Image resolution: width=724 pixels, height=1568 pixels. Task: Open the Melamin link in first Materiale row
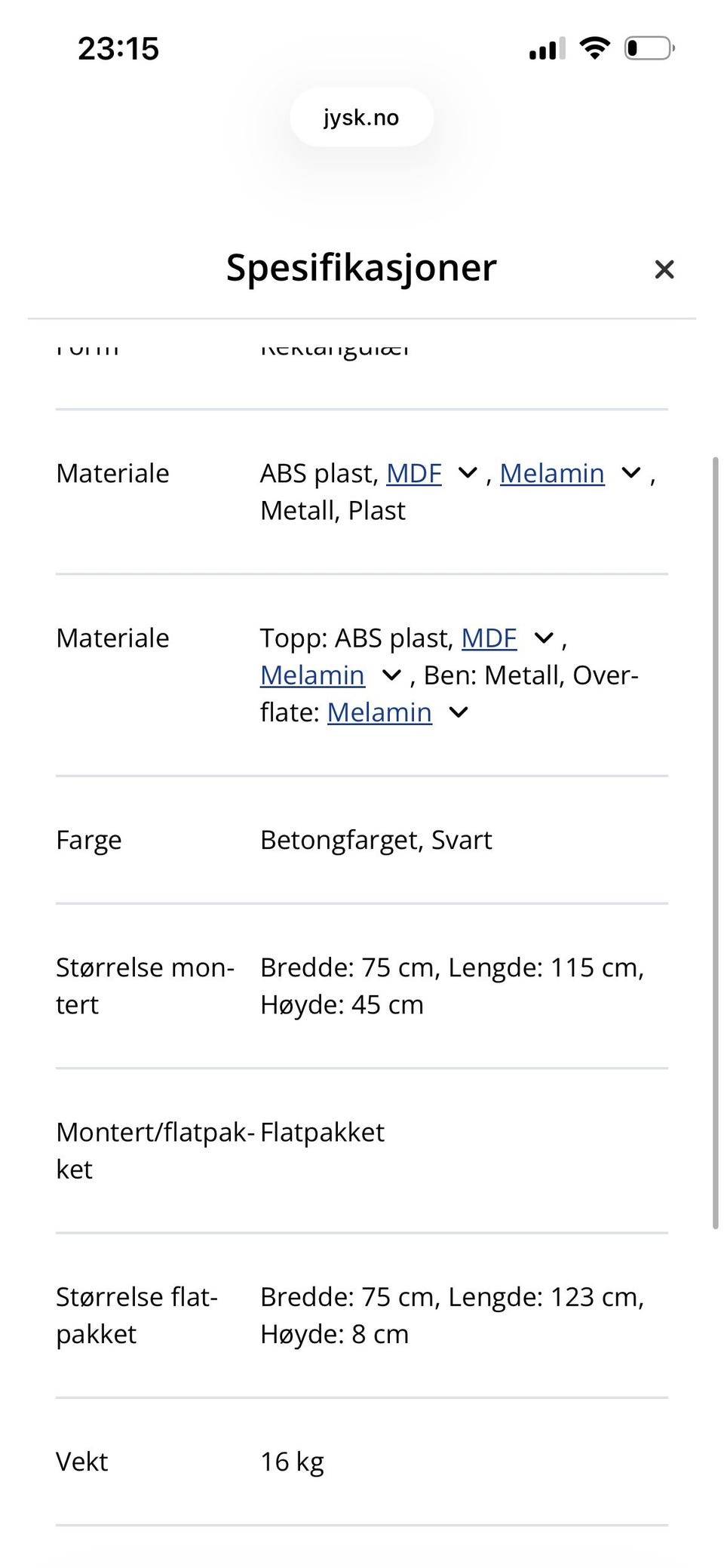tap(553, 473)
